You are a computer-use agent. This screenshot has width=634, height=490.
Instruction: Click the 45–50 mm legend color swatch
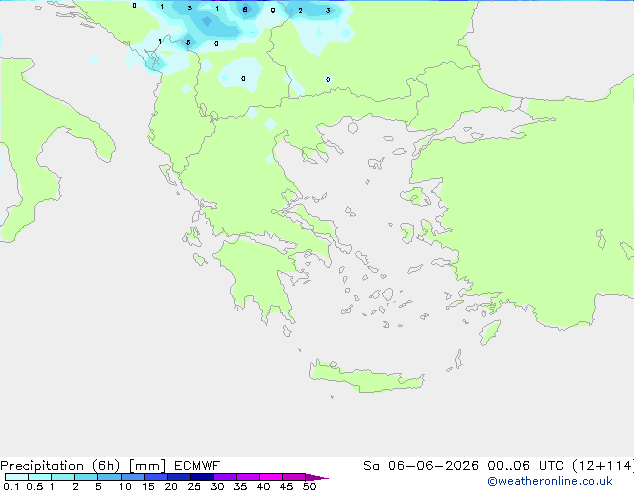tap(294, 477)
